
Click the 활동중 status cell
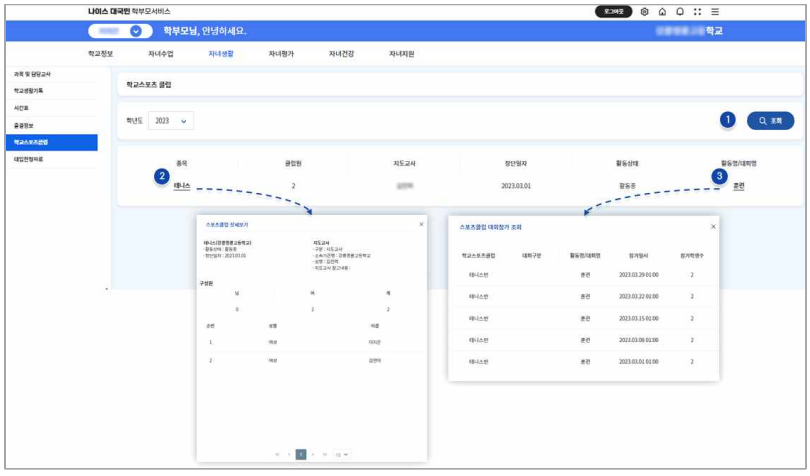click(x=627, y=186)
